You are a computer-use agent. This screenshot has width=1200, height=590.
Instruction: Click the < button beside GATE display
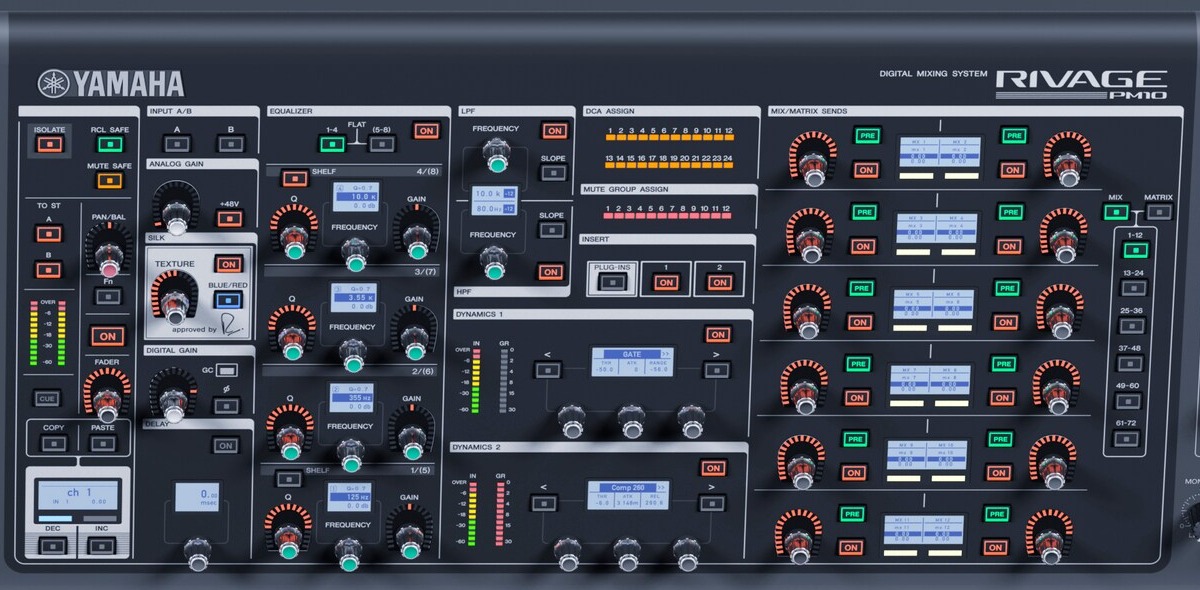pos(547,371)
